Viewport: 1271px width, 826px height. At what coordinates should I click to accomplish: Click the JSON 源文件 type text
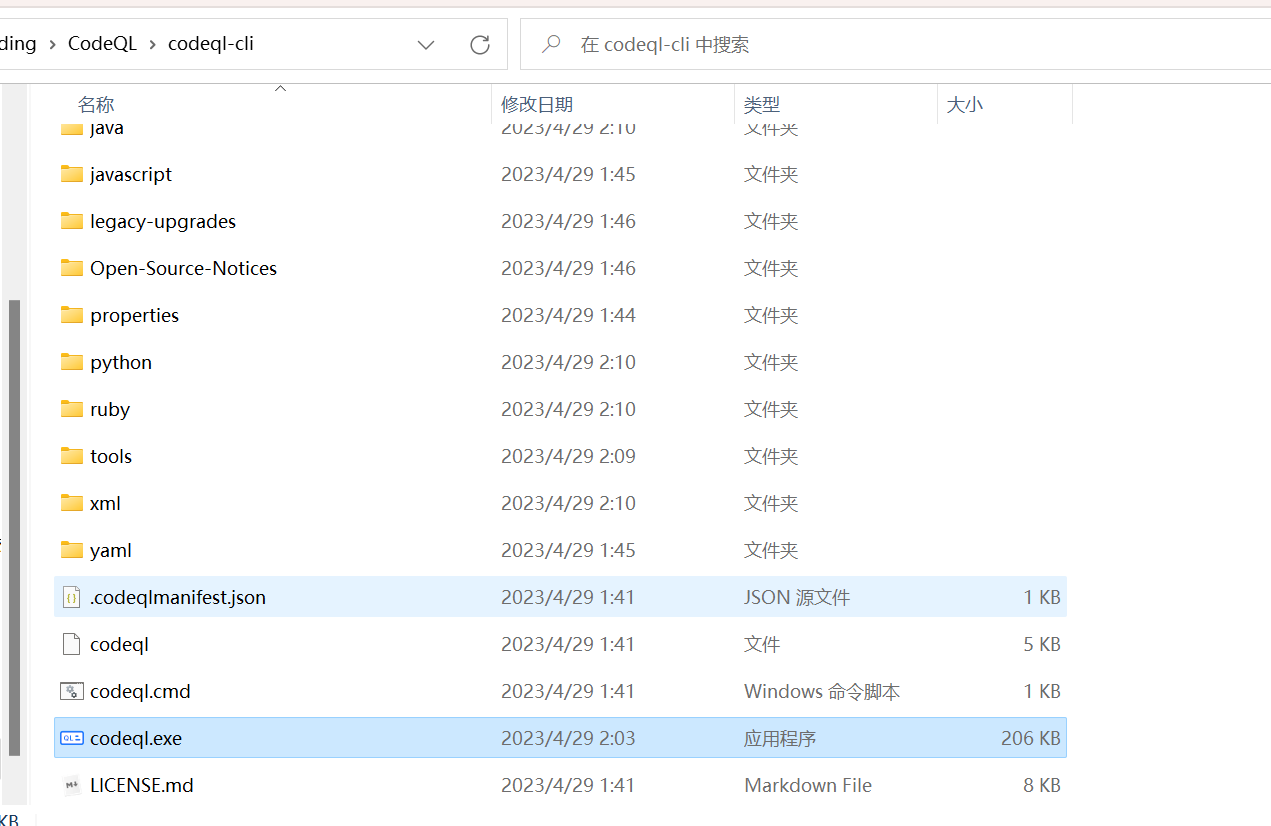coord(797,597)
